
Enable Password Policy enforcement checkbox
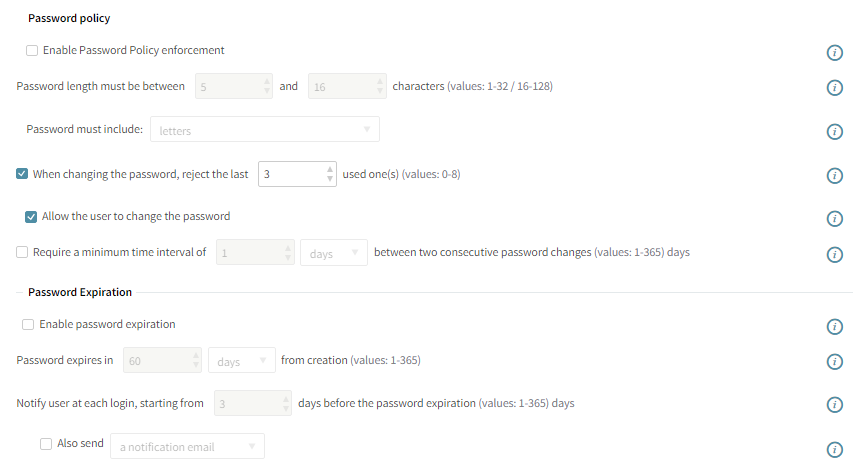click(x=32, y=50)
